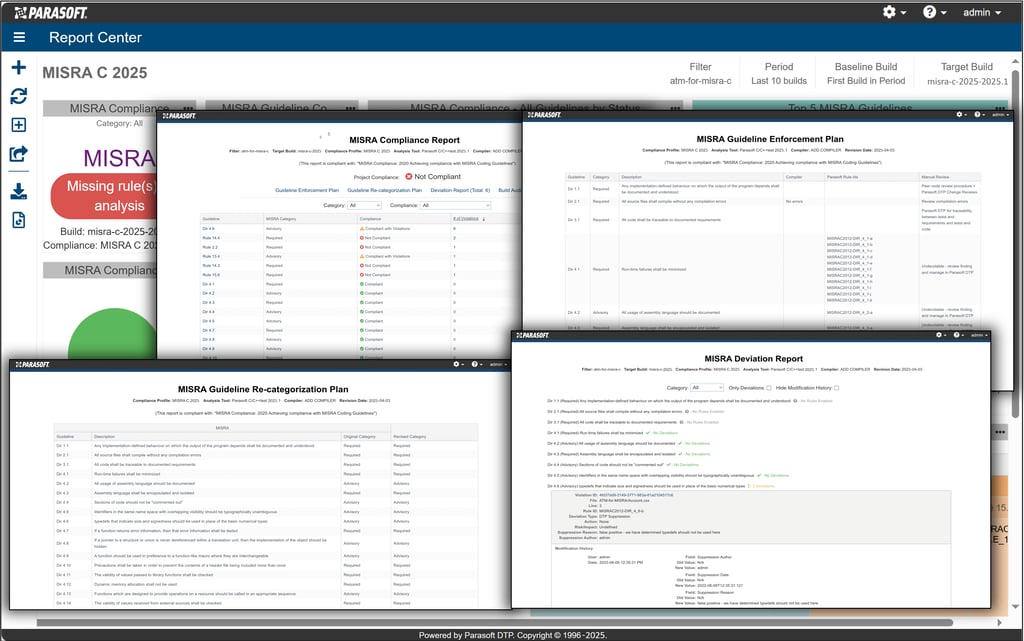Click Rule 14.4 link in Compliance Report
Screen dimensions: 1024x641
[x=211, y=238]
